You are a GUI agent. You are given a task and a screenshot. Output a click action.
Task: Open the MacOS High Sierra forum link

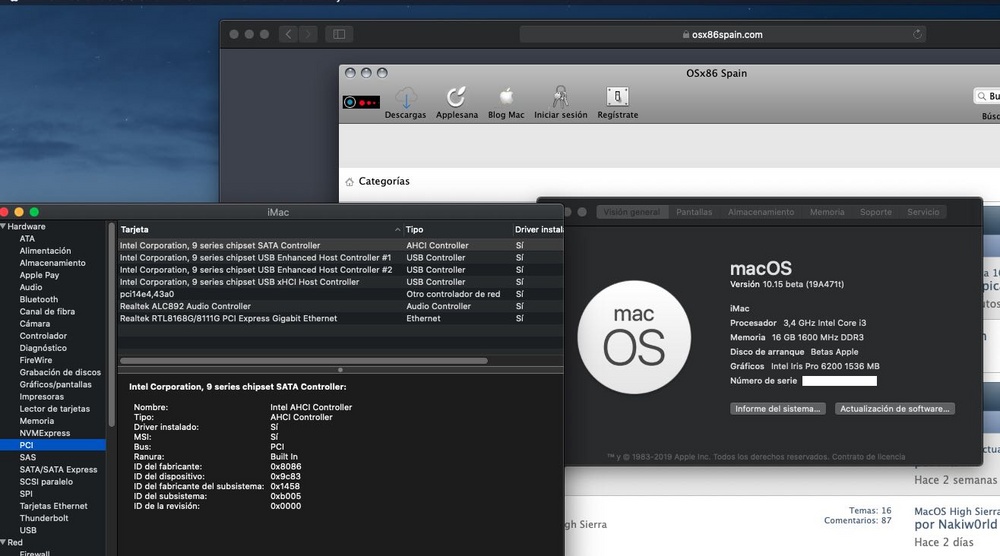[957, 511]
